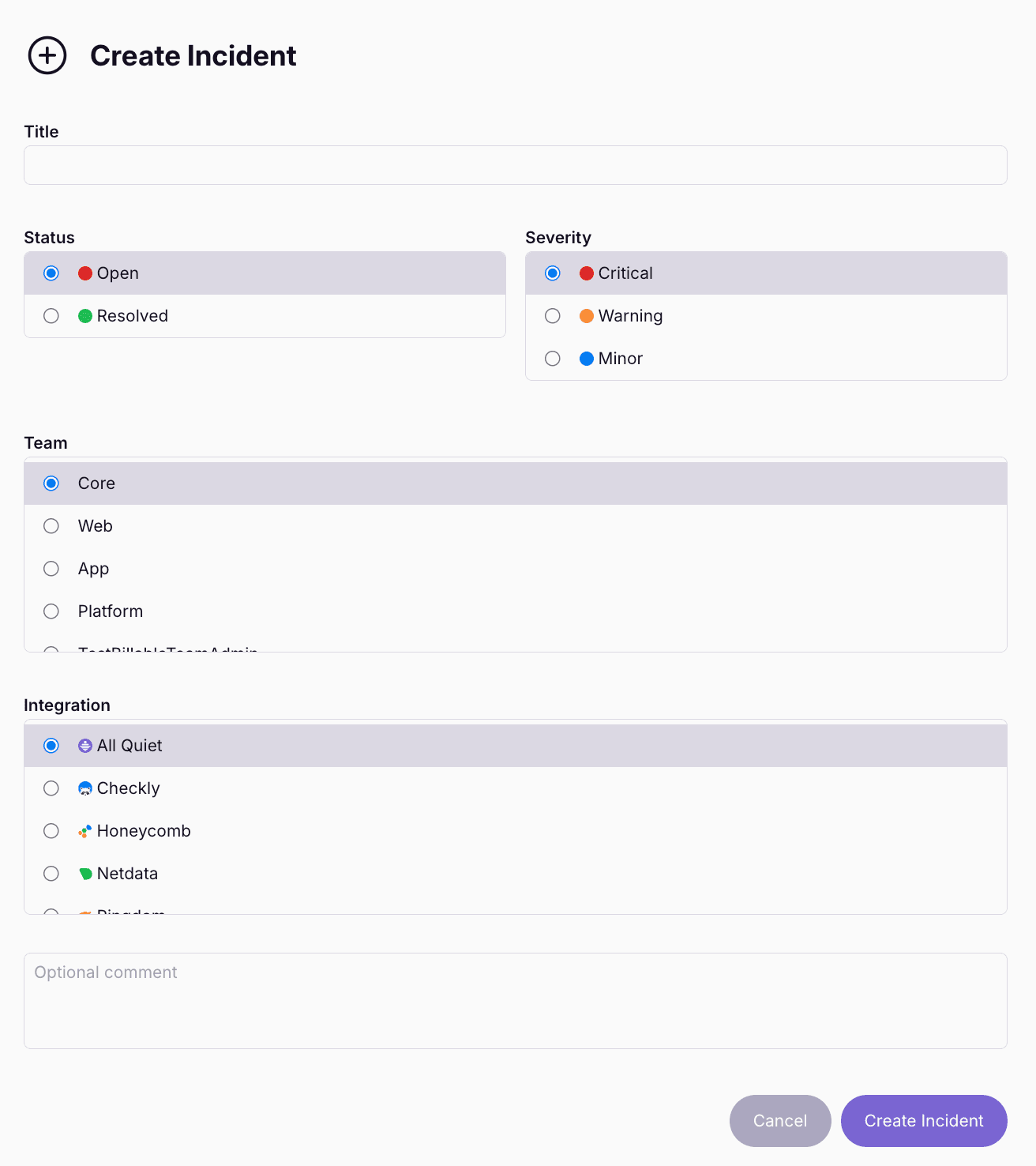Select the Minor severity radio button
This screenshot has height=1166, width=1036.
[553, 359]
